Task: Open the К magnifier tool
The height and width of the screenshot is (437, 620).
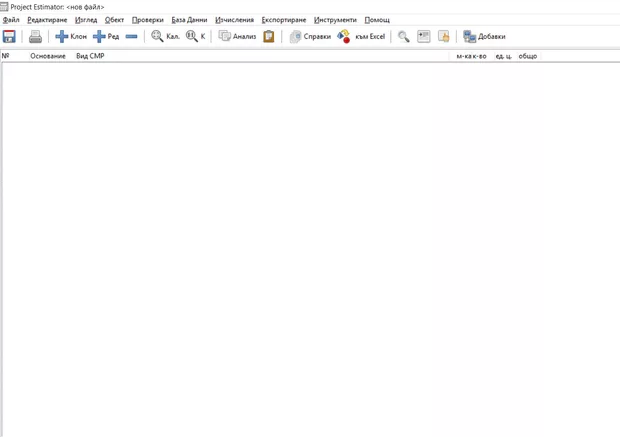Action: pos(195,36)
